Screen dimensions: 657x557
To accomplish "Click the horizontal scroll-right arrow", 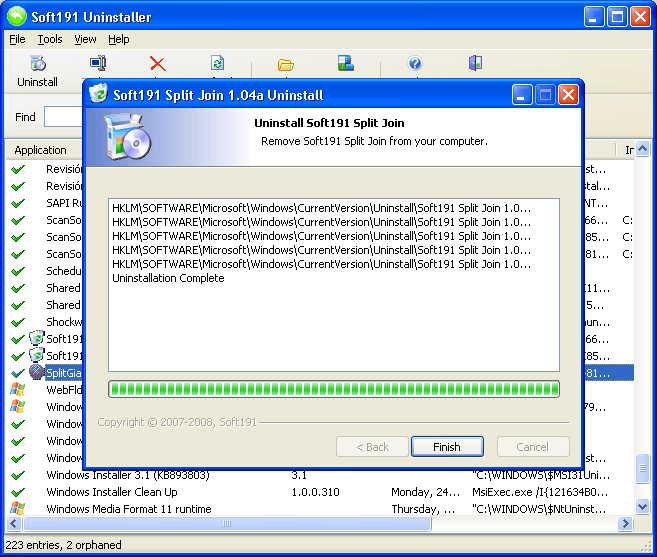I will point(626,523).
